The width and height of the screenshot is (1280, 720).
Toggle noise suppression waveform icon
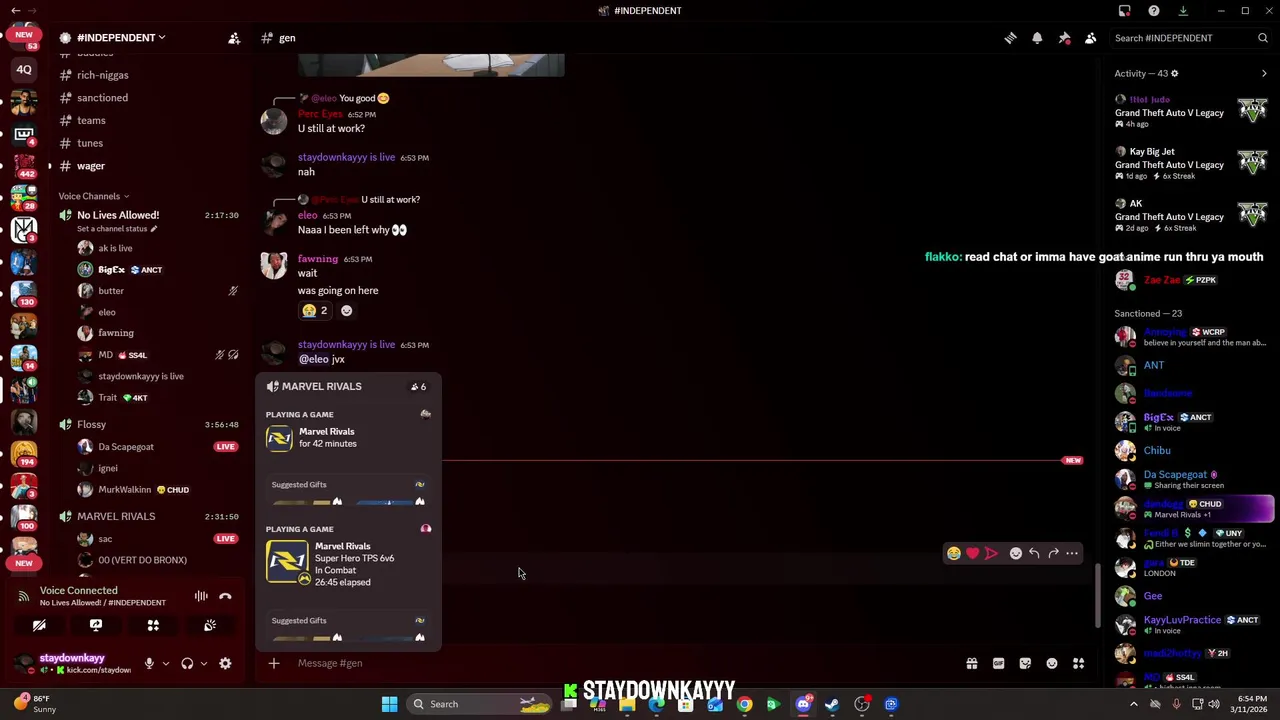tap(201, 596)
